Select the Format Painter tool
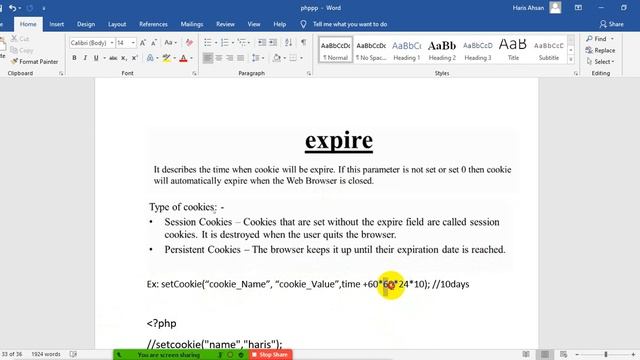The height and width of the screenshot is (360, 640). point(34,62)
